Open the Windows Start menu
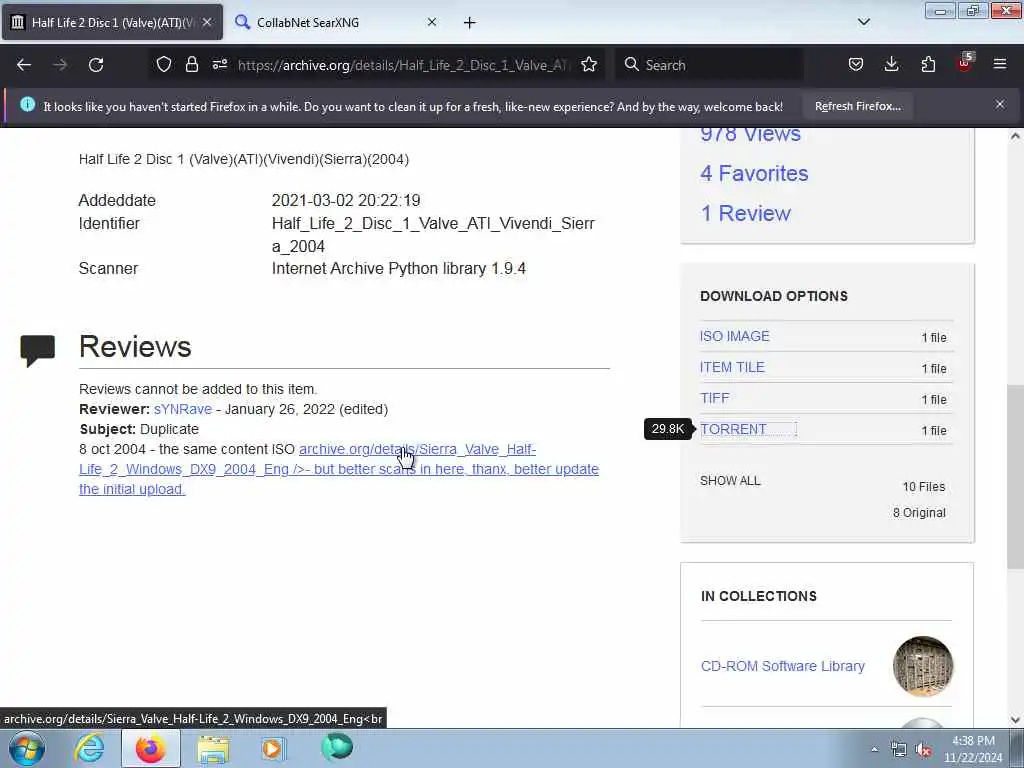Screen dimensions: 1024x768 [x=27, y=748]
